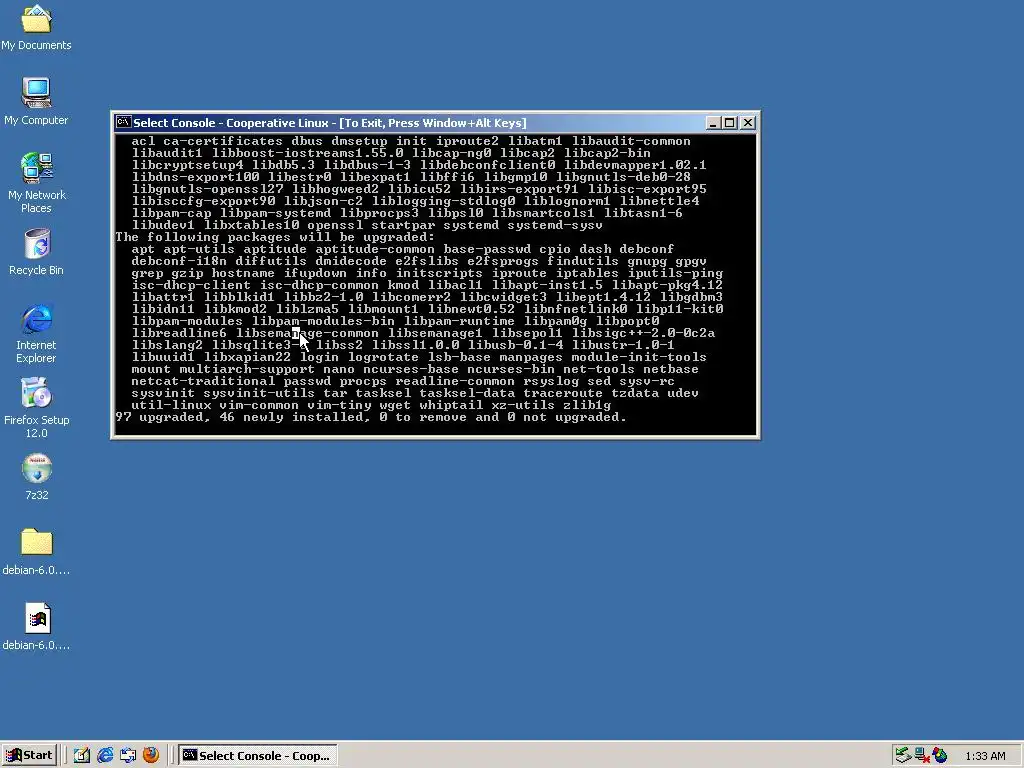Image resolution: width=1024 pixels, height=768 pixels.
Task: Launch Internet Explorer from the quick launch bar
Action: (104, 755)
